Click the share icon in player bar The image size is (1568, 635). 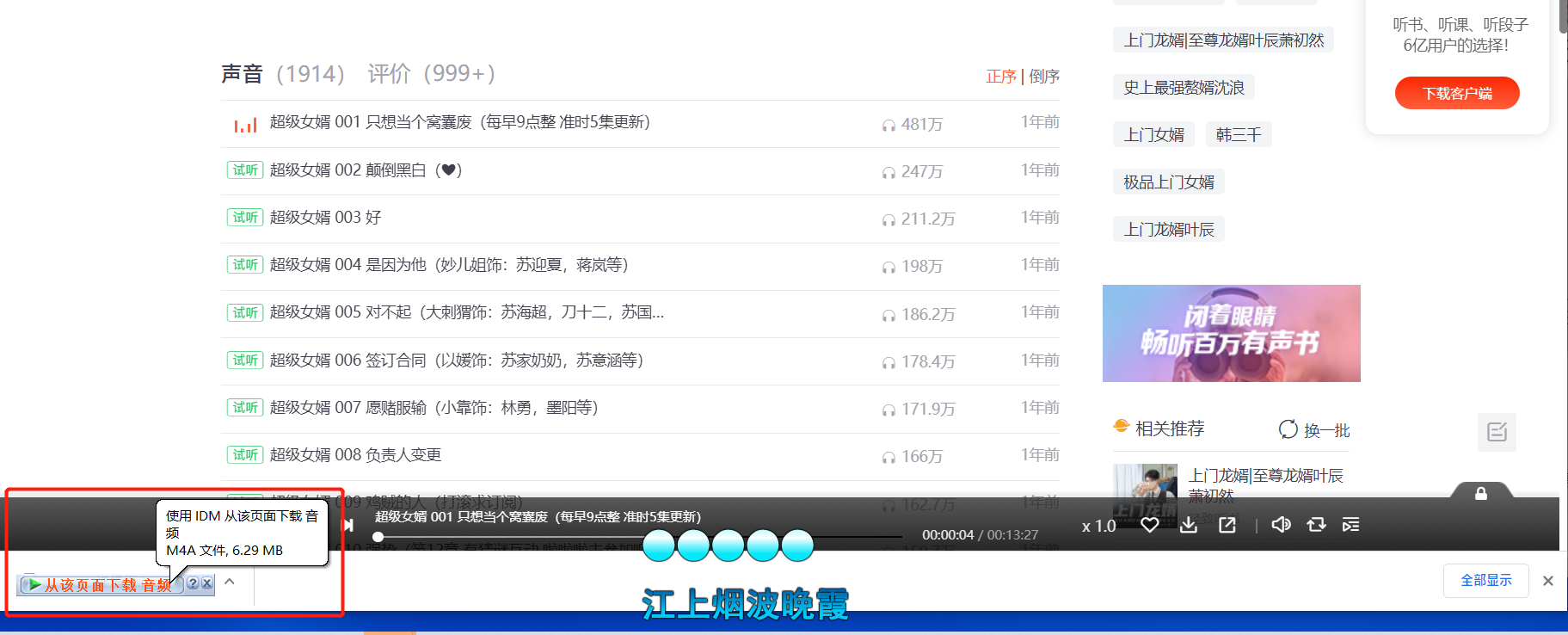point(1227,525)
